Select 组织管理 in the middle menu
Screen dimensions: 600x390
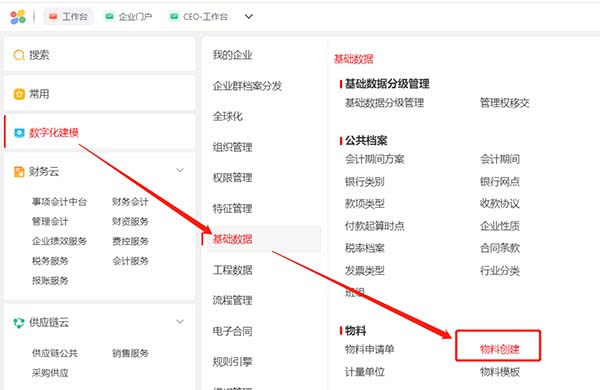point(232,147)
